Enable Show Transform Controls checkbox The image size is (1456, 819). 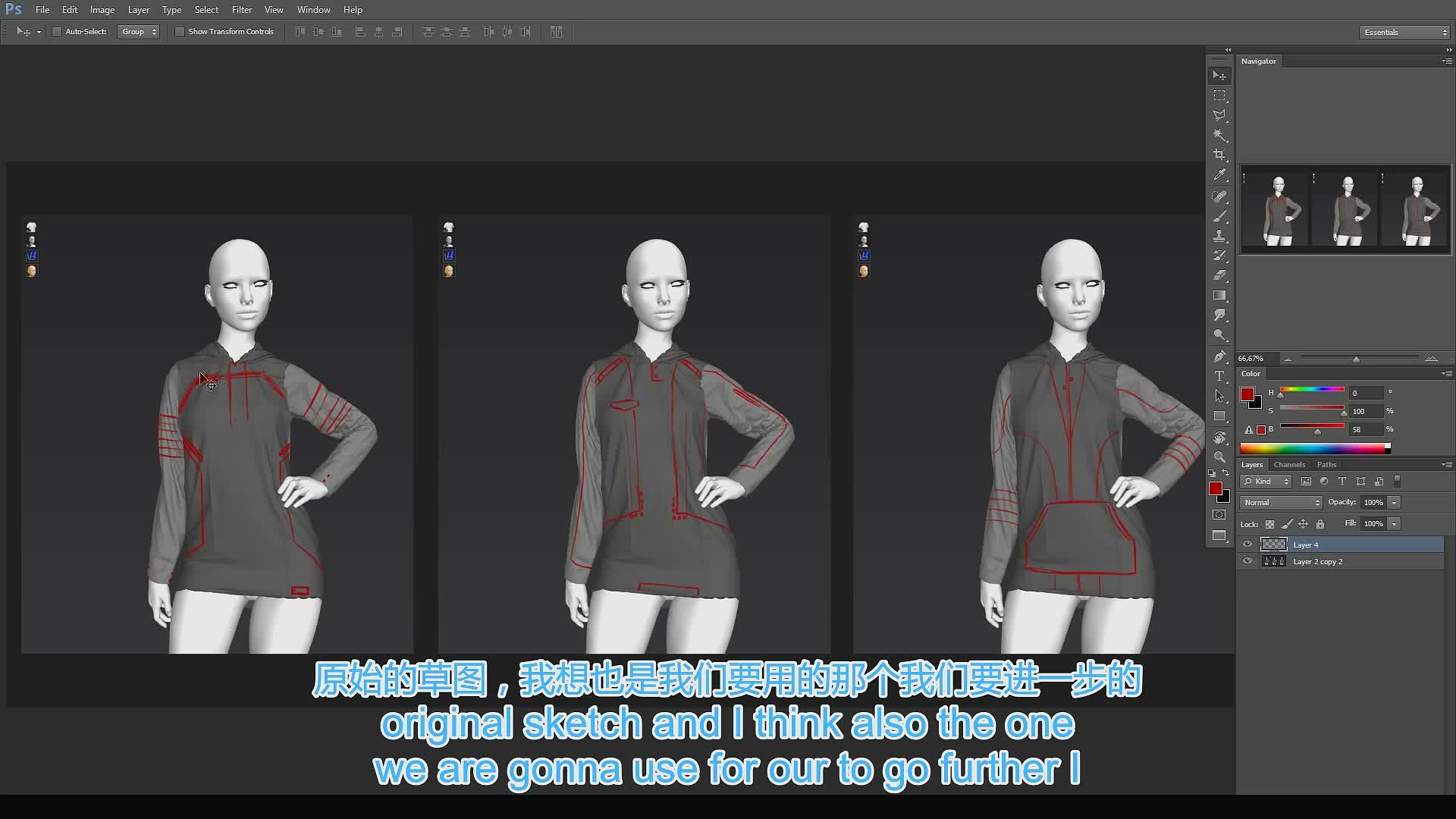[x=180, y=32]
